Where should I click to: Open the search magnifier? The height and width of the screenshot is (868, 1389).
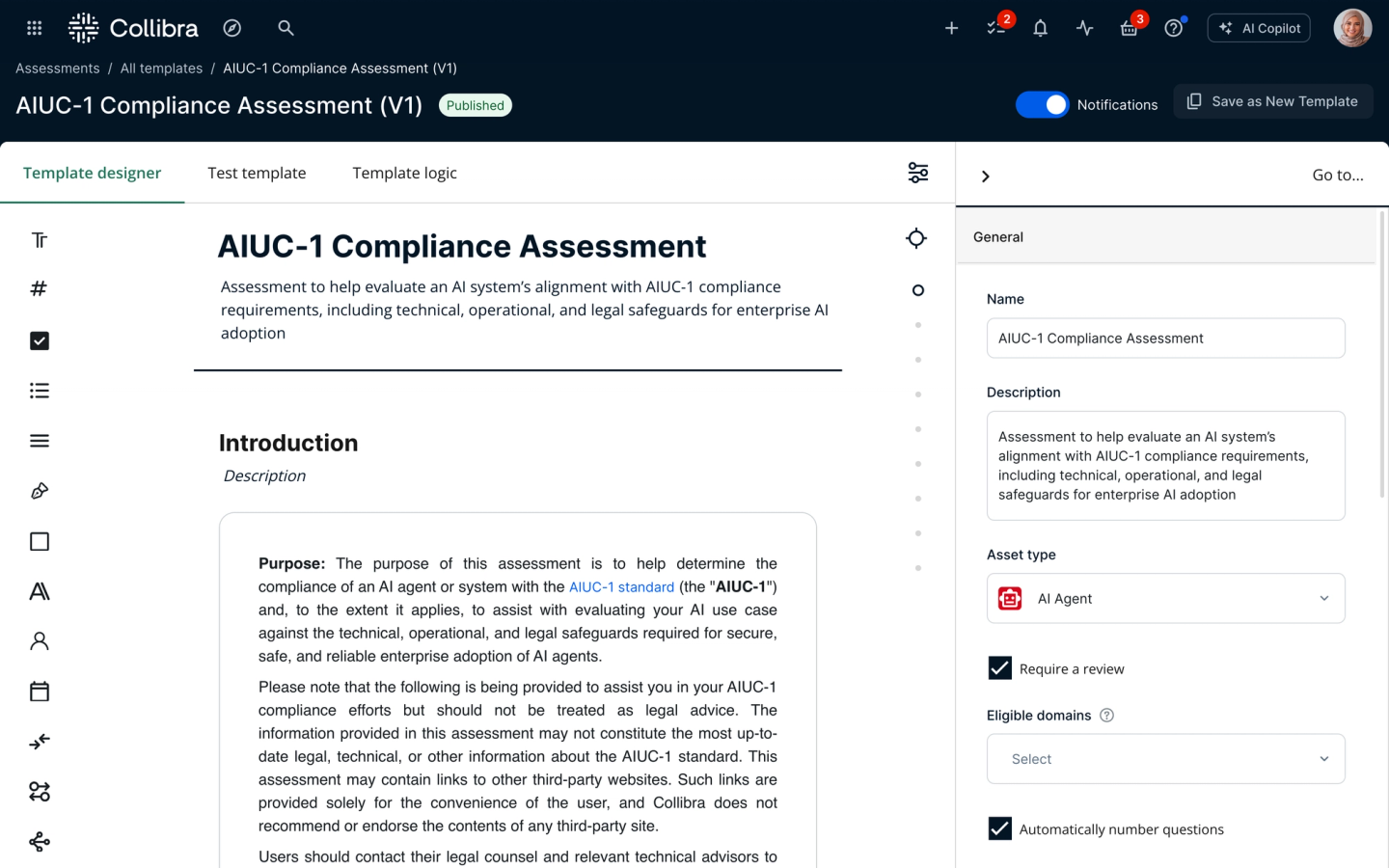coord(286,28)
